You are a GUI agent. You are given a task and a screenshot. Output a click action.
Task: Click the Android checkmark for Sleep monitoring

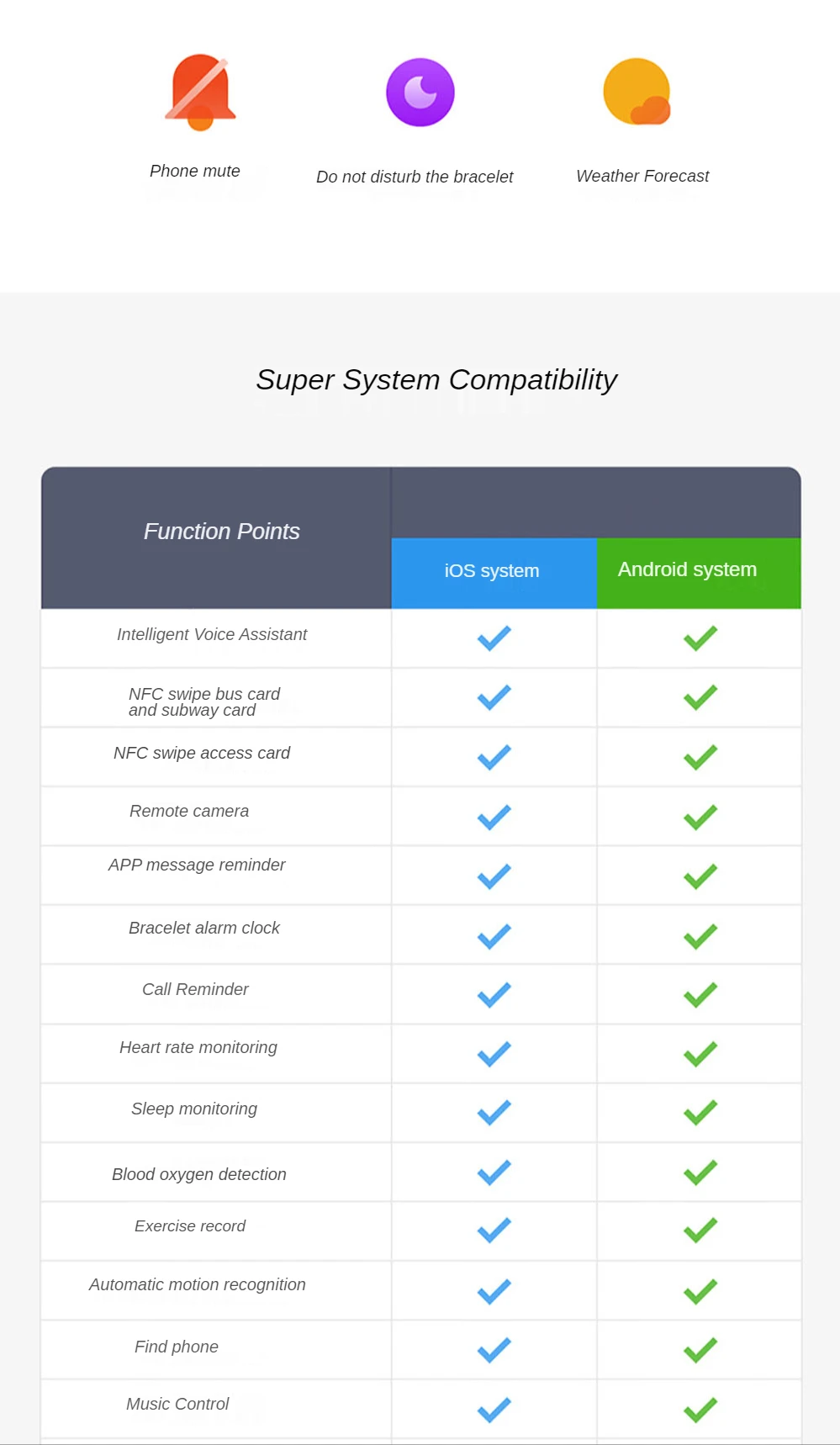pos(700,1113)
